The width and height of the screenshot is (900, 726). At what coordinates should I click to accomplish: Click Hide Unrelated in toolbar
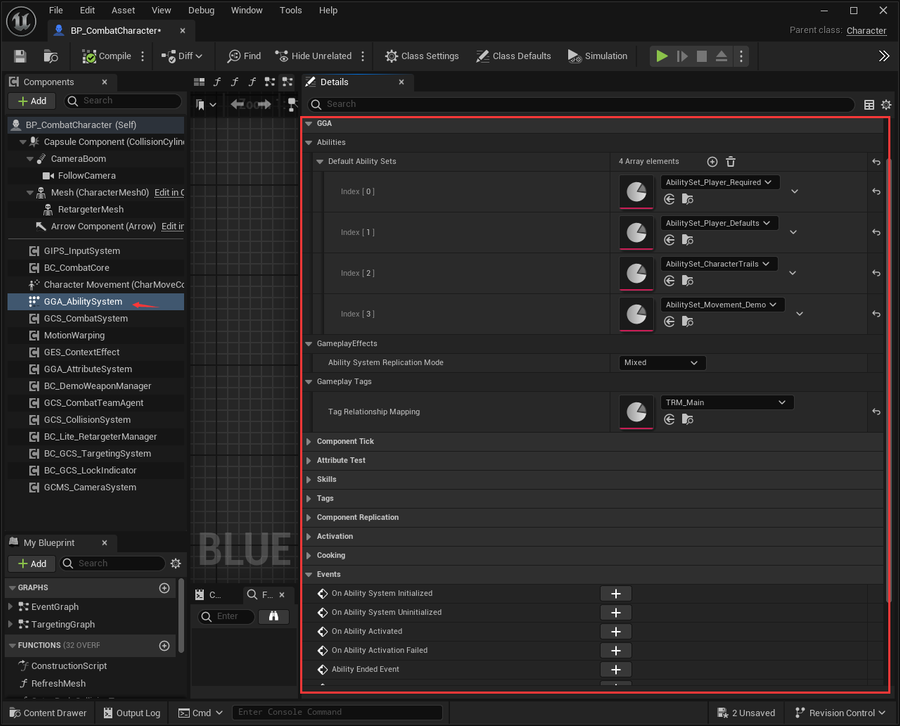pyautogui.click(x=313, y=56)
